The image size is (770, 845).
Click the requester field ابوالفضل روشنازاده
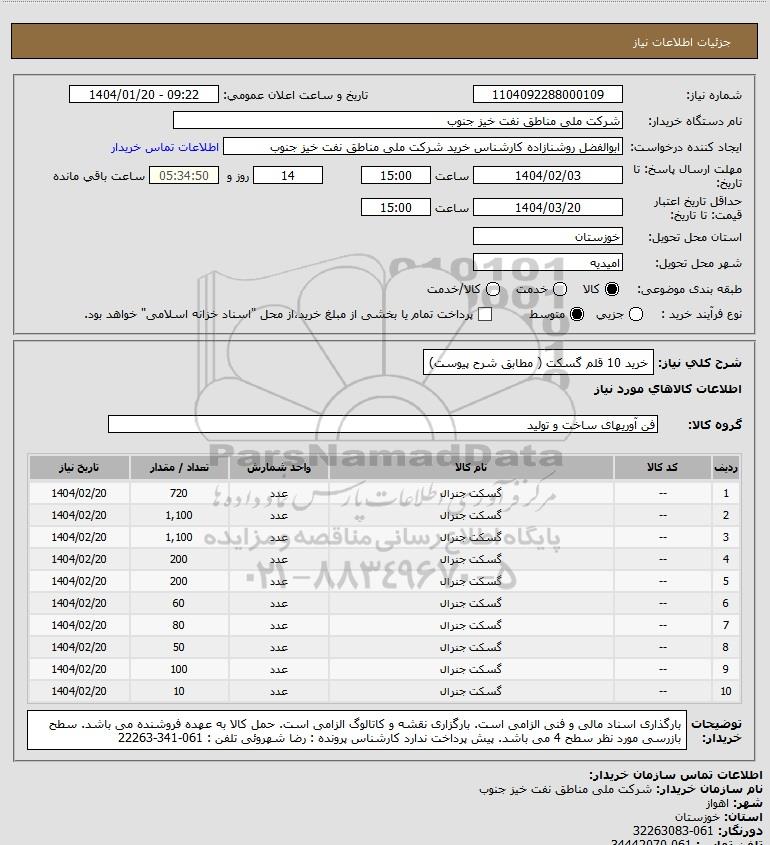(x=423, y=147)
